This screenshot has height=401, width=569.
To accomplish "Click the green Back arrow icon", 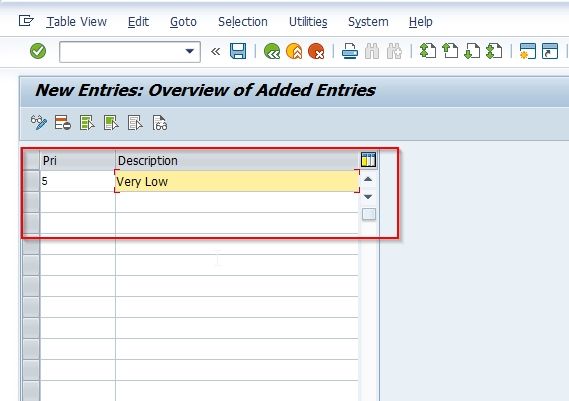I will pos(272,51).
